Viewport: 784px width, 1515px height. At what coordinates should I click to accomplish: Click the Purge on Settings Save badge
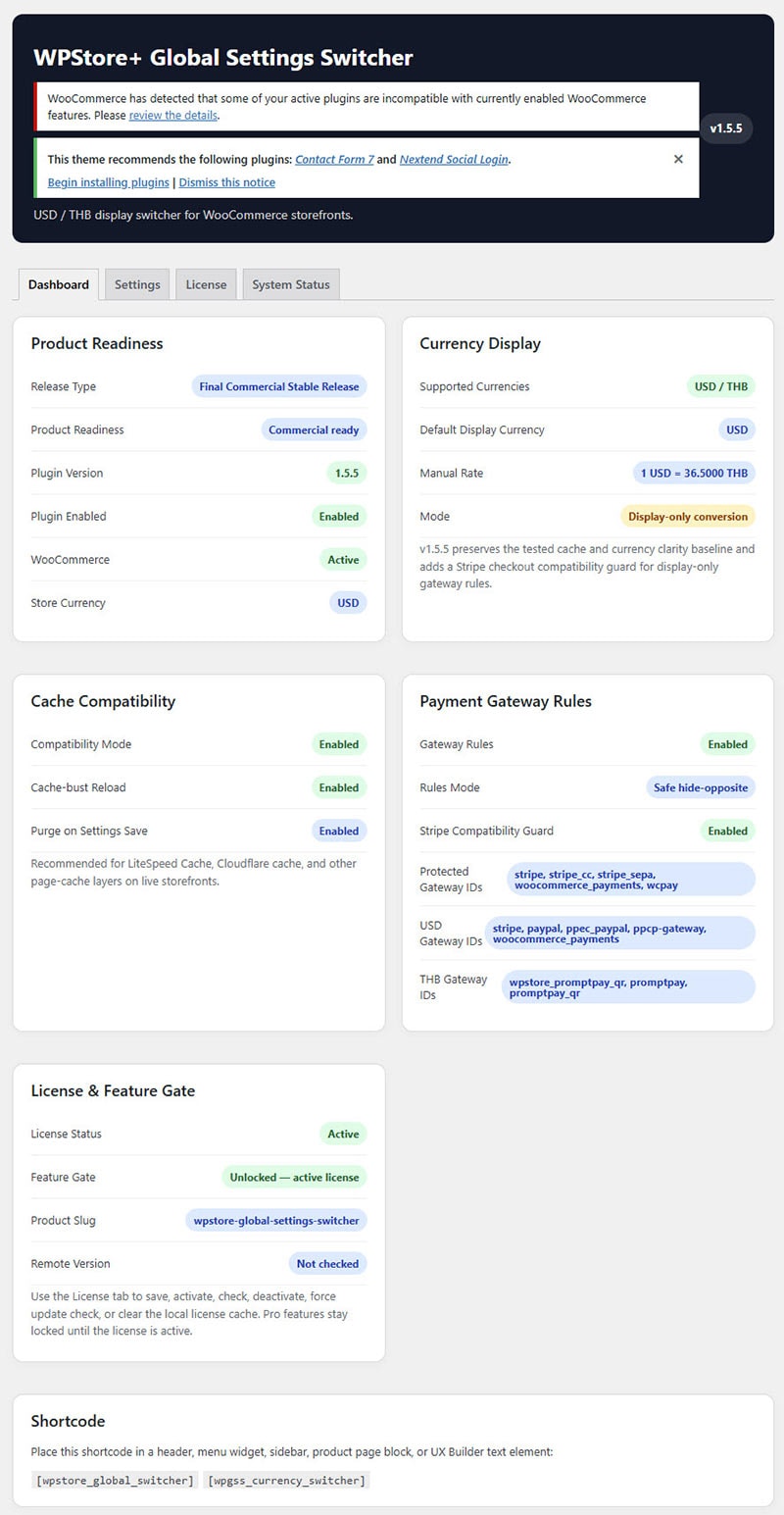tap(339, 831)
